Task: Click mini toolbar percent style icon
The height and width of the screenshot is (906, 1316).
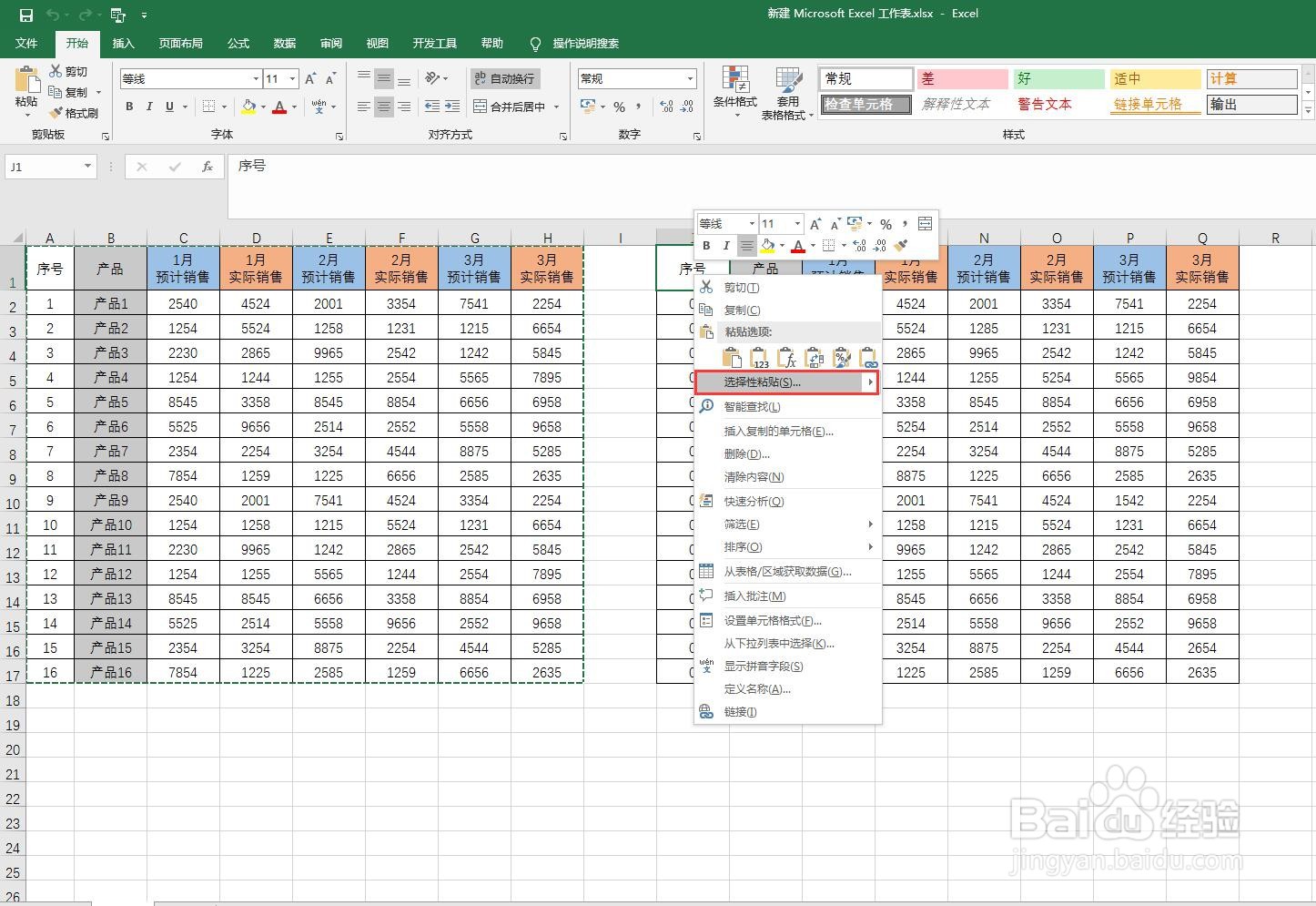Action: [886, 224]
